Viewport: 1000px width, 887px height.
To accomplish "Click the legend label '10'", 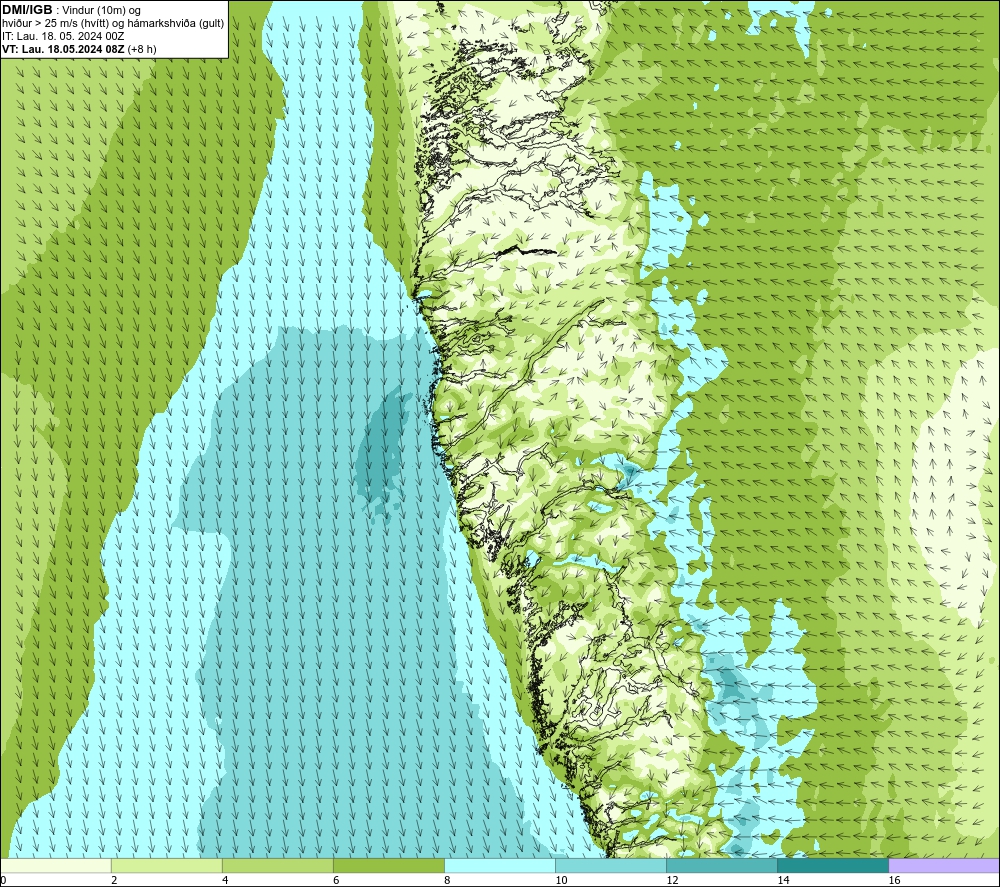I will coord(561,880).
